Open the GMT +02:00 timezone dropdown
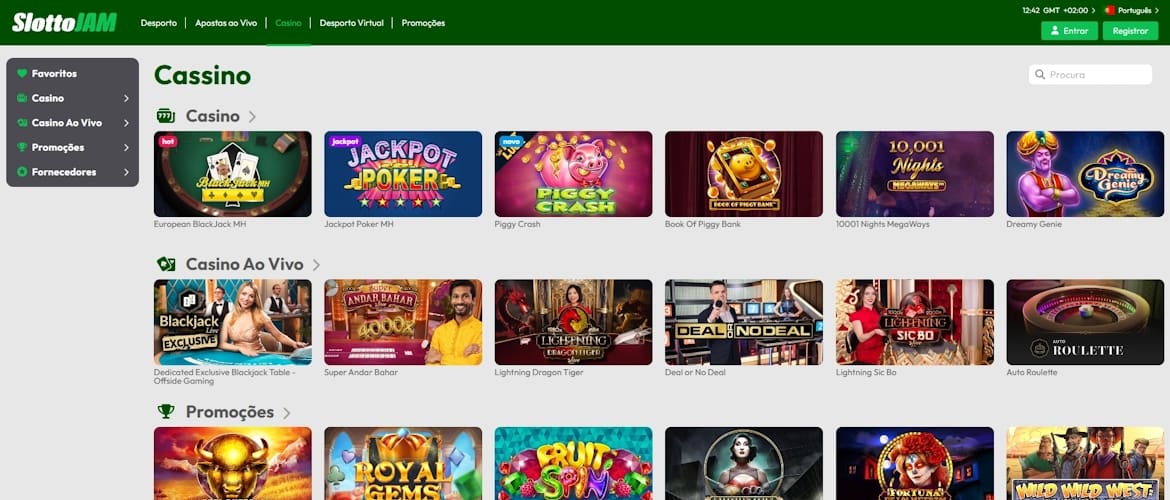 point(1058,10)
